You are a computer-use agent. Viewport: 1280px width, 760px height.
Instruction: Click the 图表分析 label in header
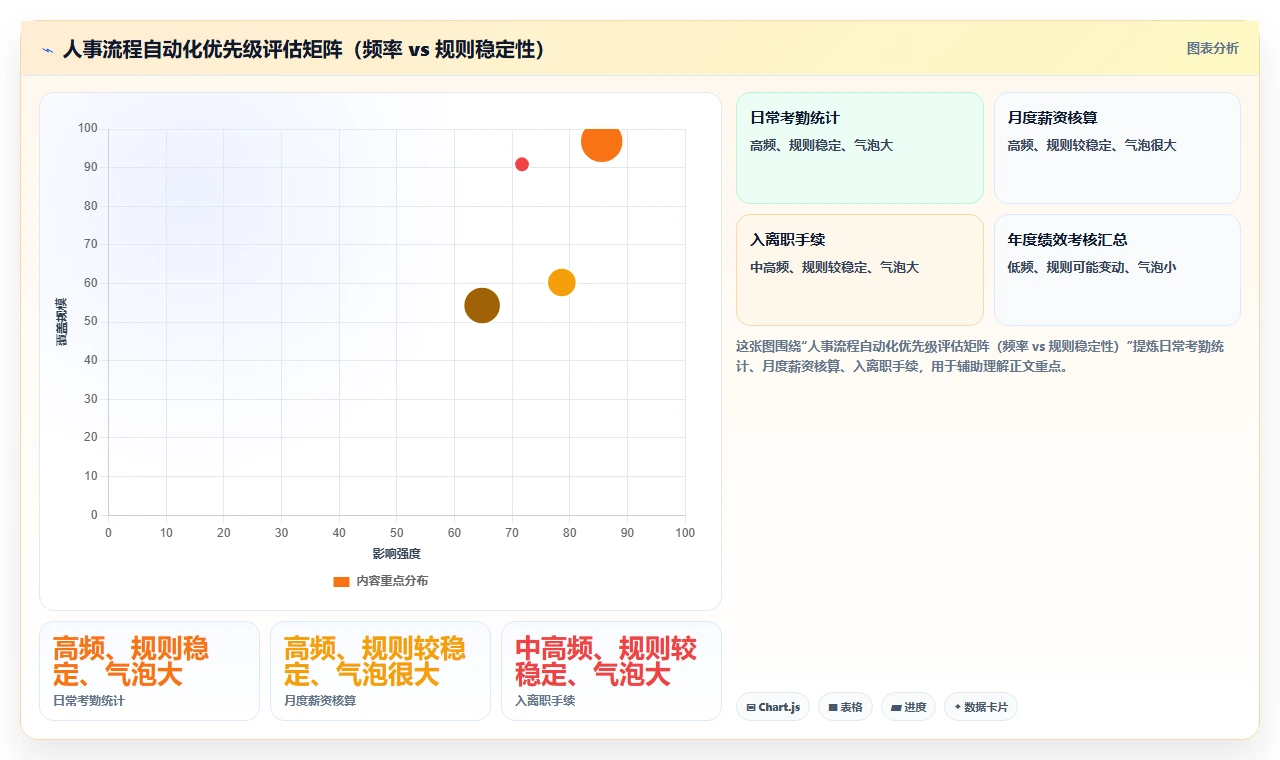(1212, 48)
